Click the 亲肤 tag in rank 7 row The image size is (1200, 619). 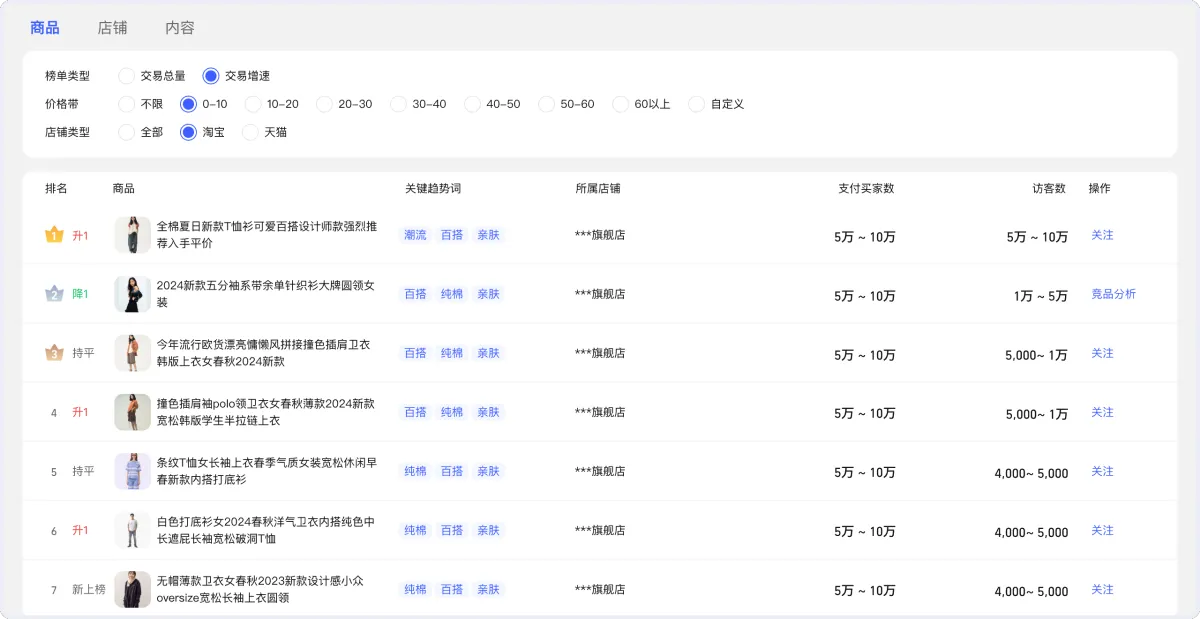click(488, 589)
